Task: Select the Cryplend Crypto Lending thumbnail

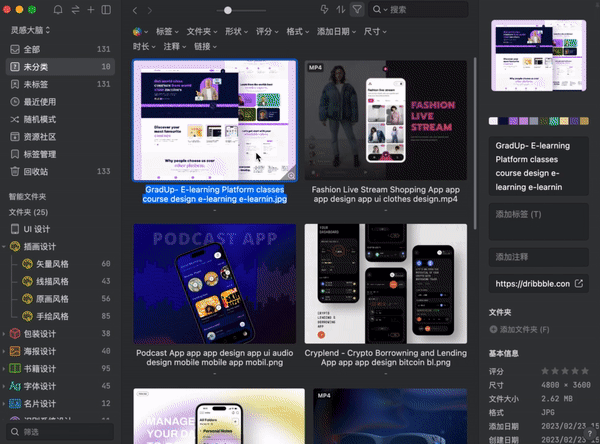Action: click(386, 284)
